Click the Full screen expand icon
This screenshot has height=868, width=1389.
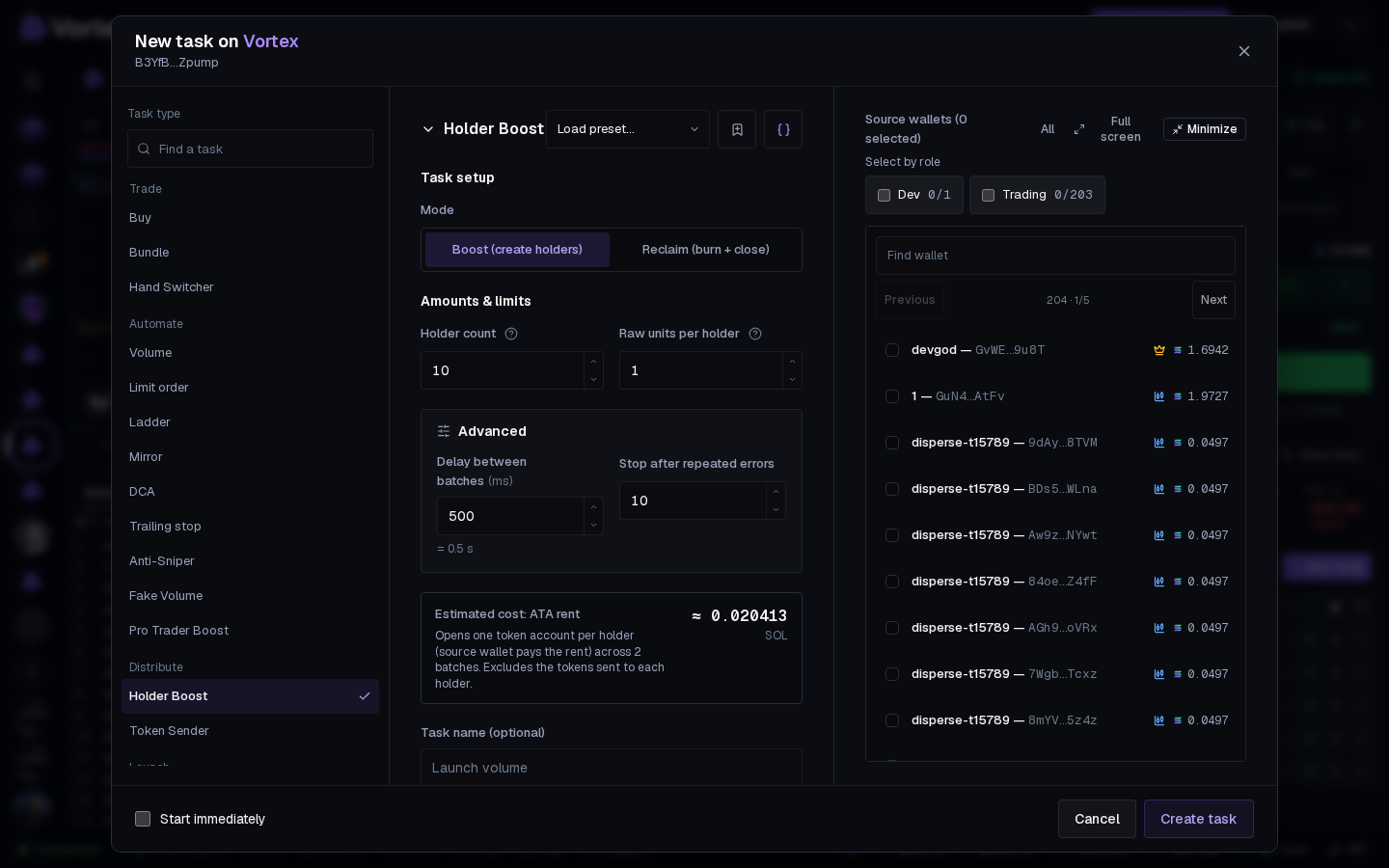click(1079, 129)
